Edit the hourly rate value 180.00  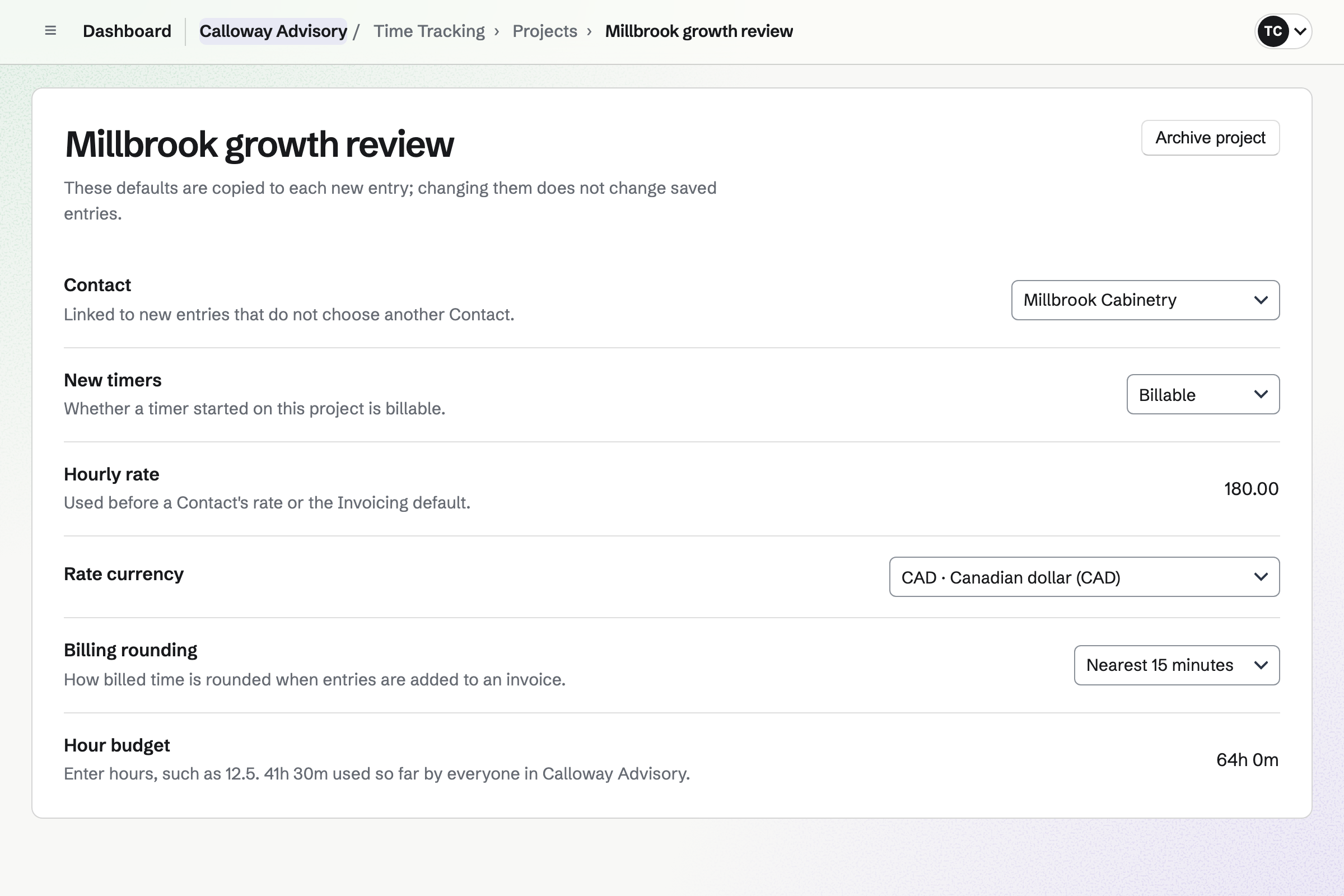coord(1250,489)
